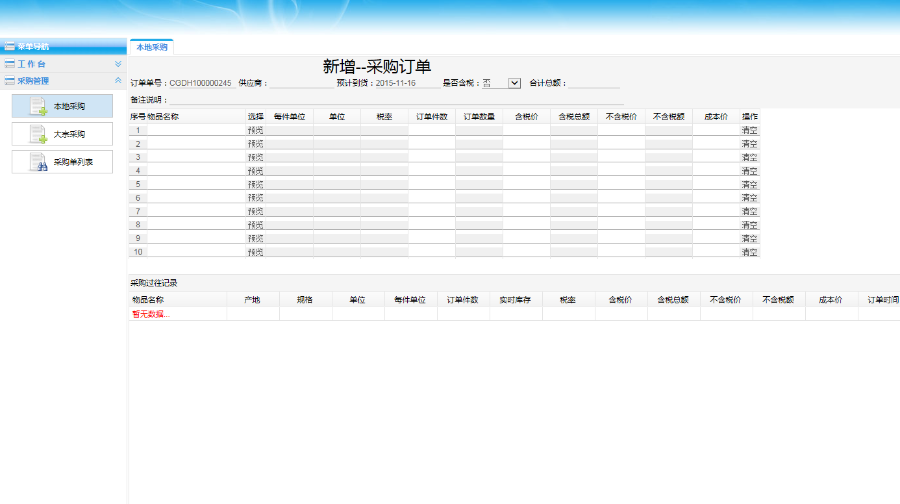Open 大米采购 from the sidebar menu
The height and width of the screenshot is (504, 900).
pos(69,134)
